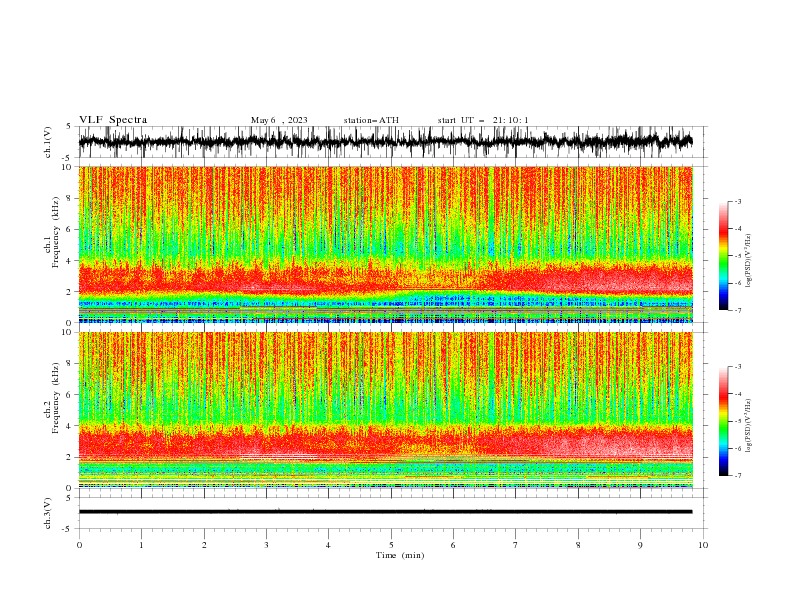The height and width of the screenshot is (612, 792).
Task: Click the ch.2 spectrogram panel
Action: 385,410
